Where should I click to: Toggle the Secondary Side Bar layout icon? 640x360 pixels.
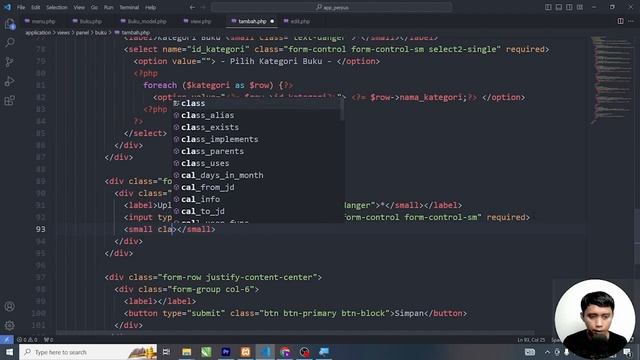[569, 7]
